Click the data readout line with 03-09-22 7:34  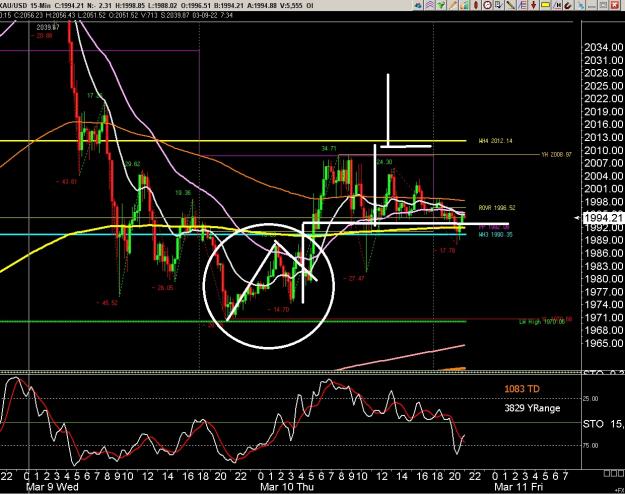[116, 15]
